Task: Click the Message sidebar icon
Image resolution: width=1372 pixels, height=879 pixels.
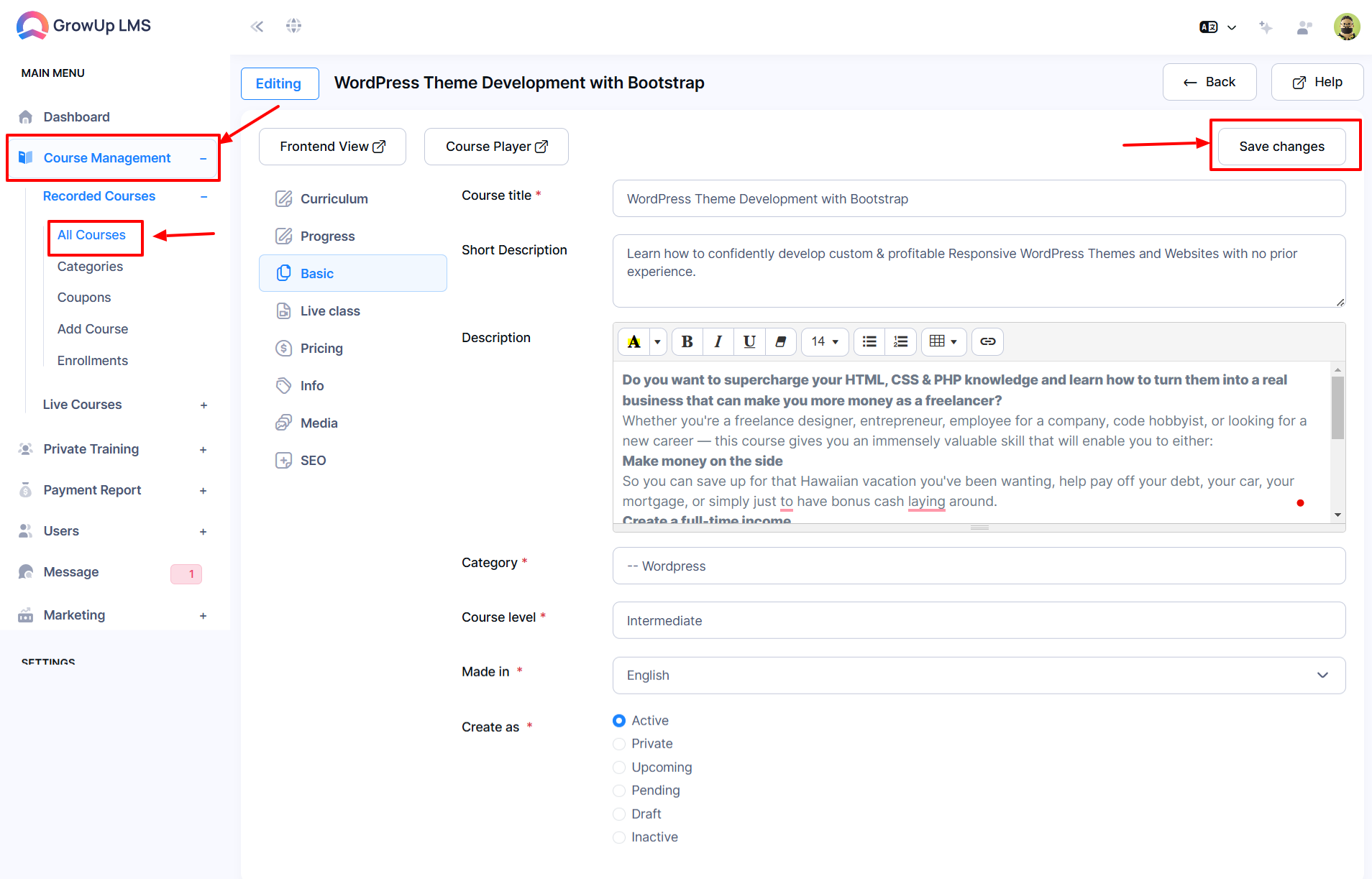Action: click(26, 572)
